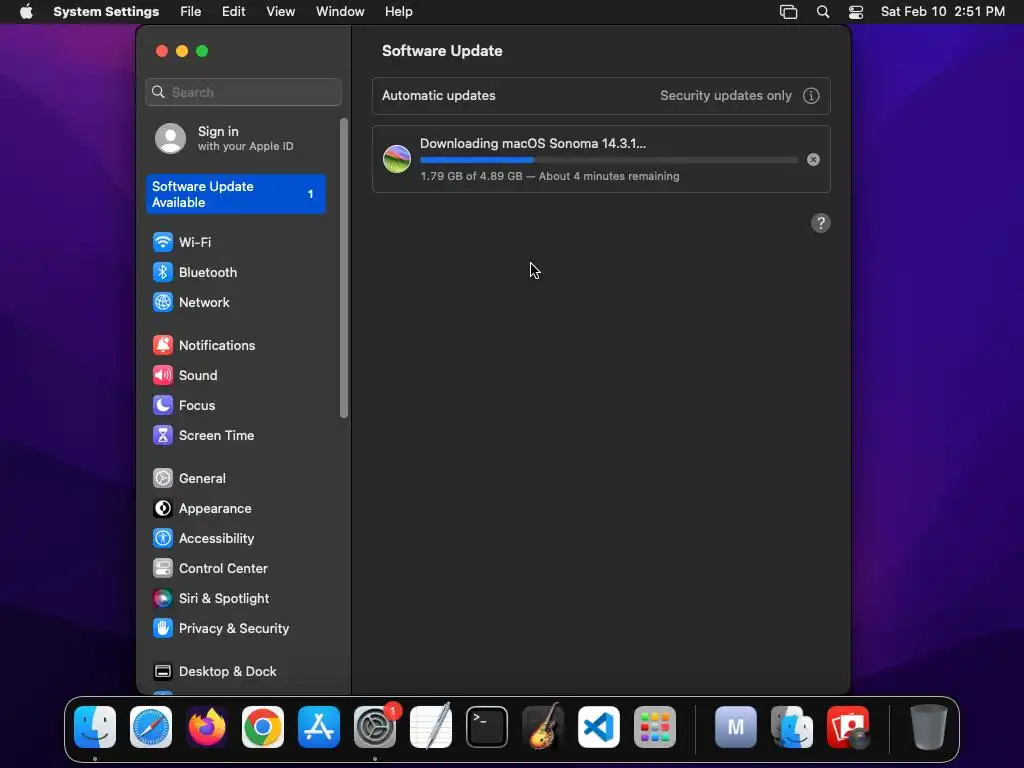This screenshot has height=768, width=1024.
Task: Select General in the sidebar
Action: click(x=235, y=479)
